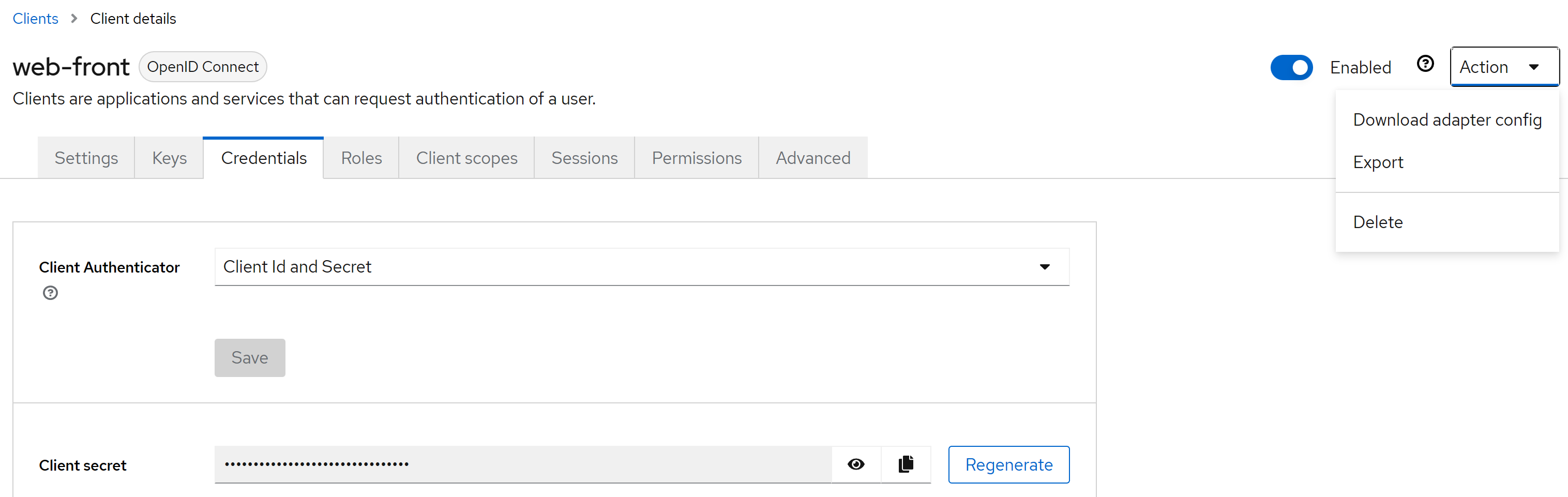Image resolution: width=1568 pixels, height=497 pixels.
Task: Open the Action dropdown menu
Action: click(1504, 67)
